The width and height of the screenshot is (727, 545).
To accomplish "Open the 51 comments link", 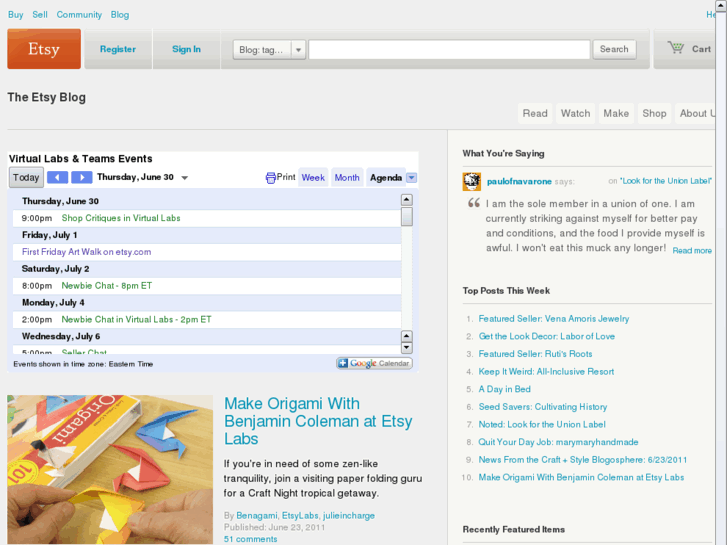I will click(250, 539).
